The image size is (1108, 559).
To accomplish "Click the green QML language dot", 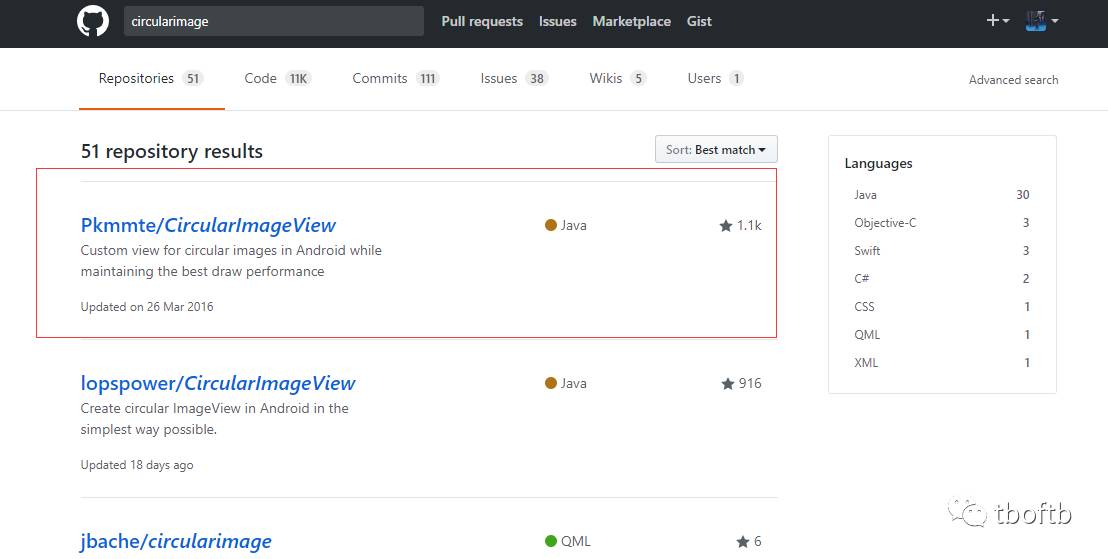I will [x=551, y=541].
